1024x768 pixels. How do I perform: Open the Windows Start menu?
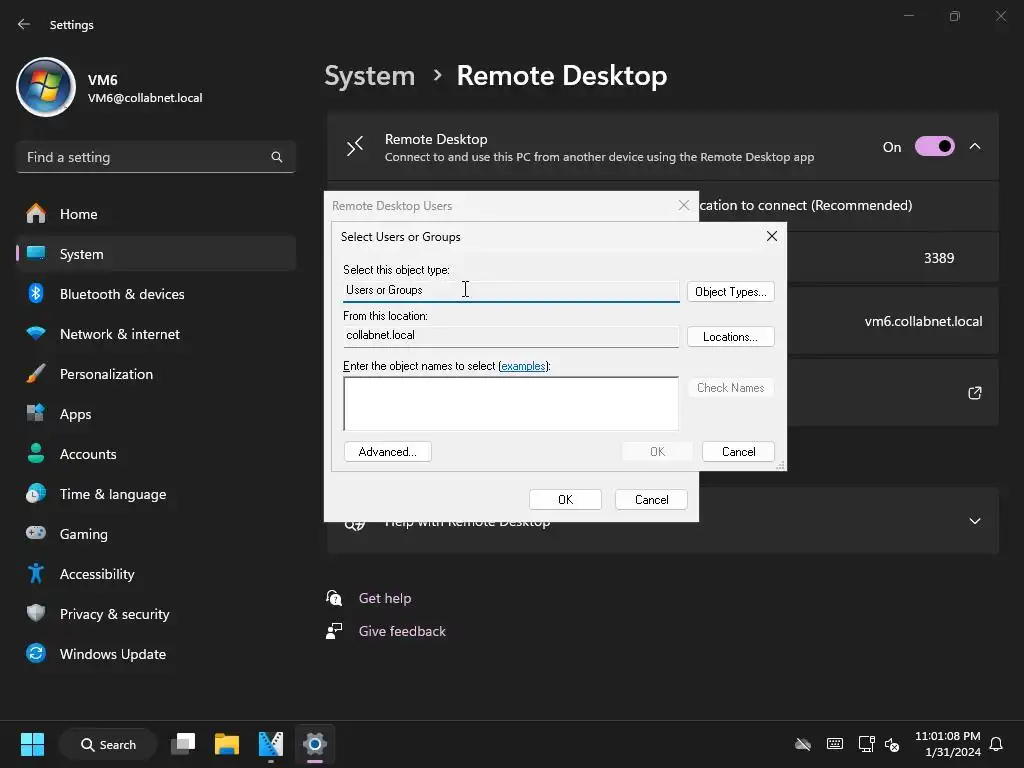[32, 744]
